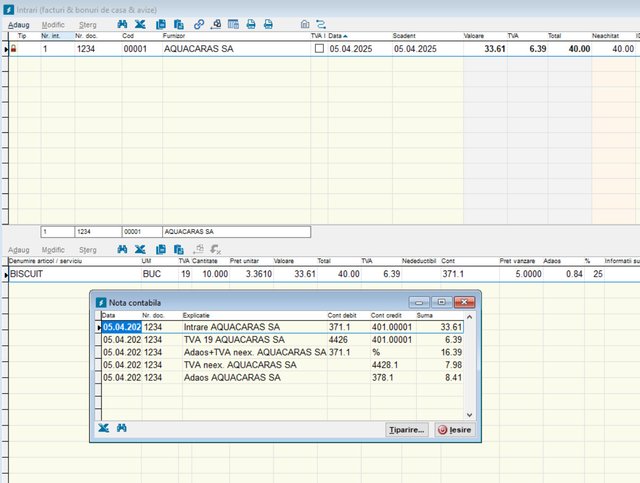This screenshot has width=640, height=483.
Task: Click Cont 371.1 cell in BISCUIT row
Action: click(469, 274)
